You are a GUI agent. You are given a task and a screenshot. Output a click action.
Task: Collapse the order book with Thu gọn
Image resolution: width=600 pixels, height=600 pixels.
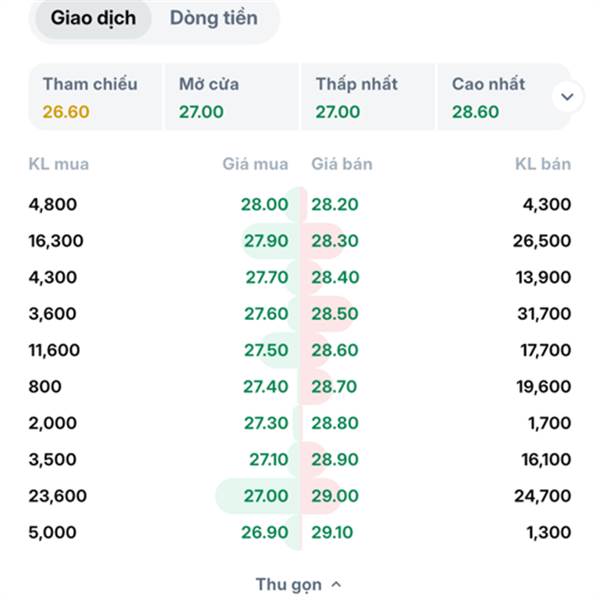[299, 584]
